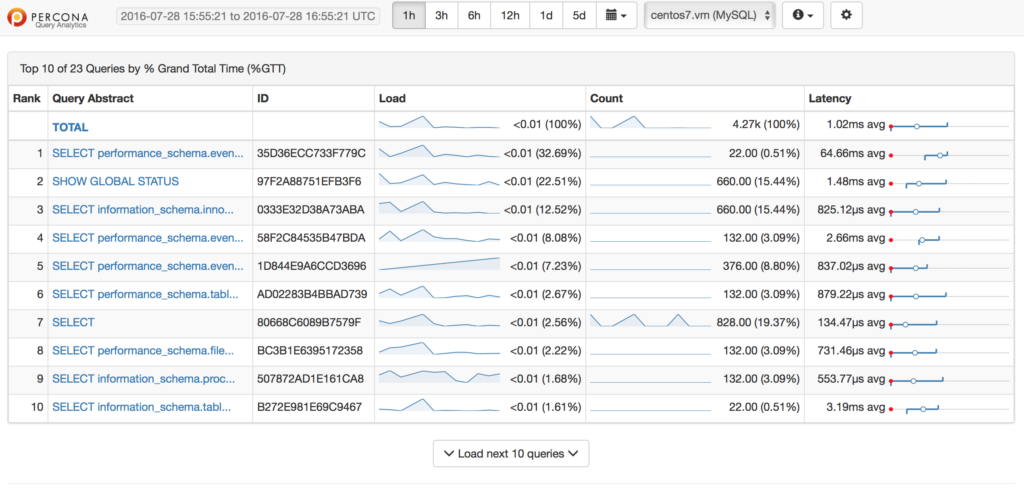The image size is (1024, 493).
Task: Click the Latency column header
Action: (x=830, y=99)
